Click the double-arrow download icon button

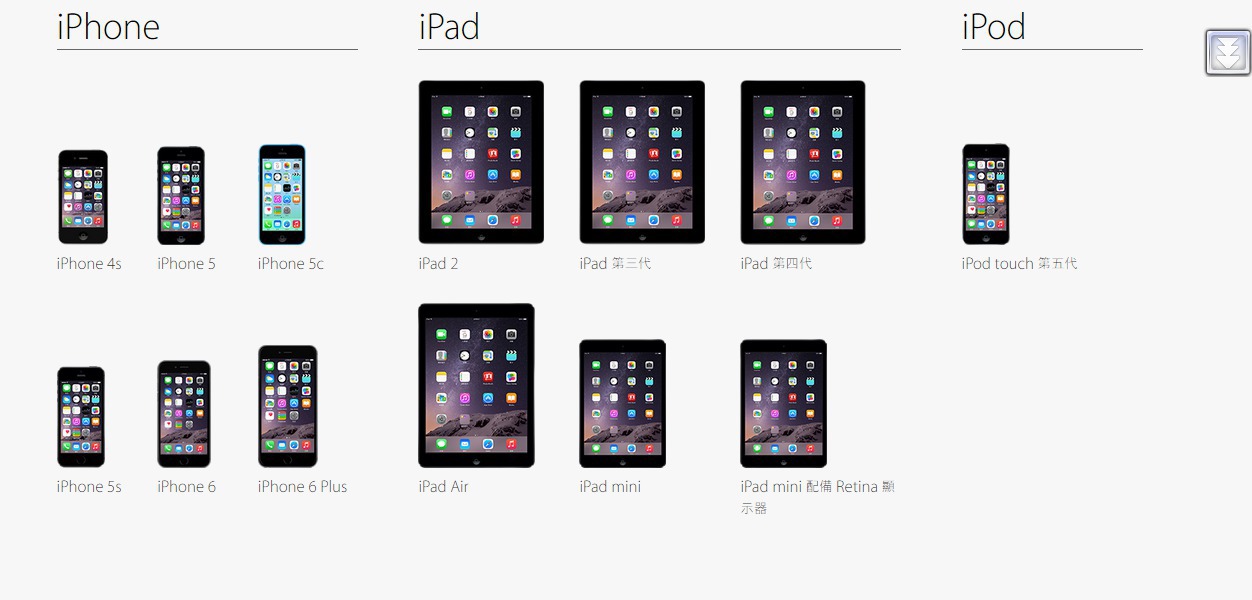[1228, 52]
